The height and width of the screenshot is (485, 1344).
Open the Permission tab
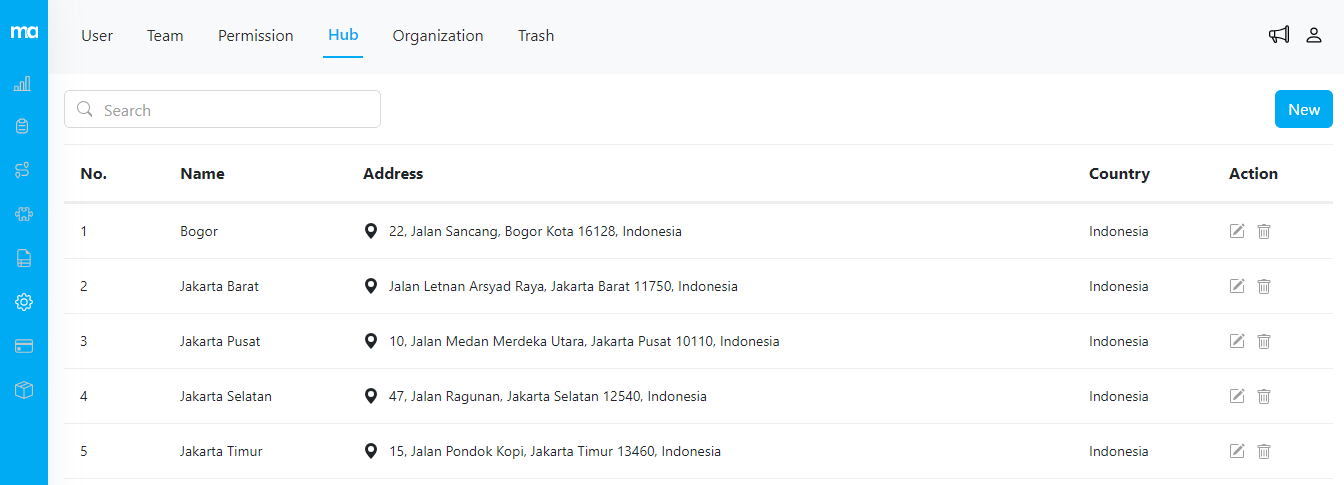[x=256, y=36]
